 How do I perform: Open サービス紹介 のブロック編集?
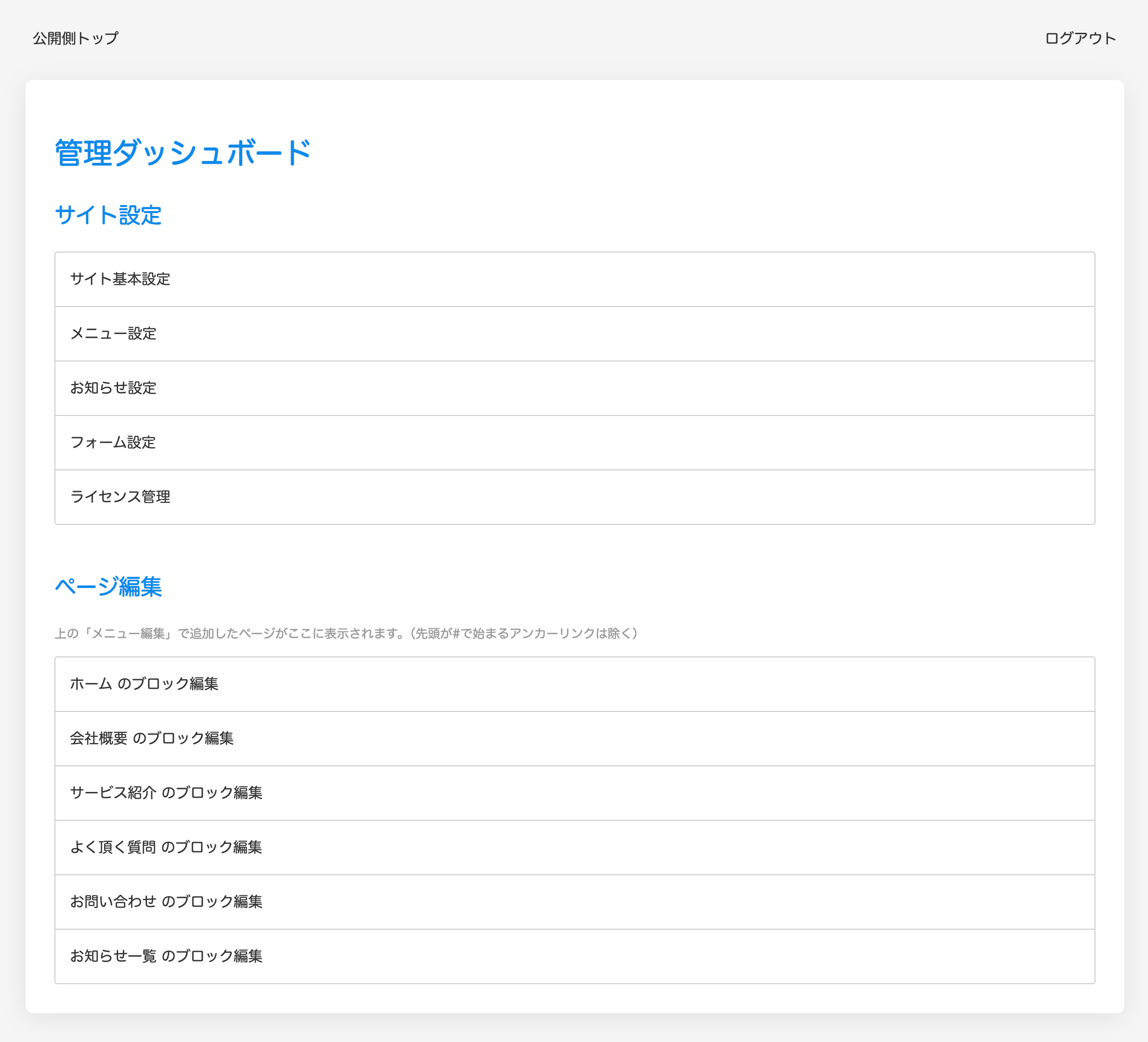166,793
